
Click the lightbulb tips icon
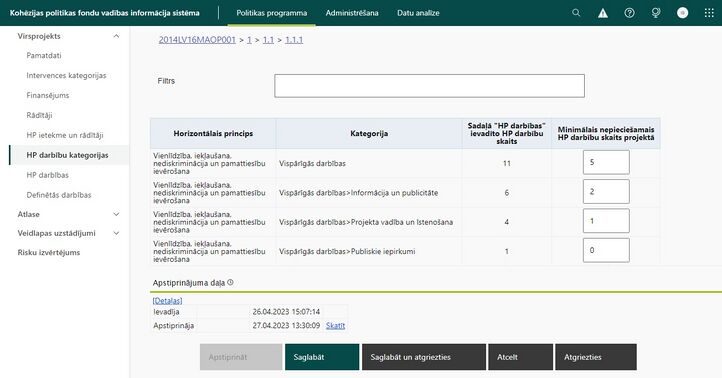656,13
